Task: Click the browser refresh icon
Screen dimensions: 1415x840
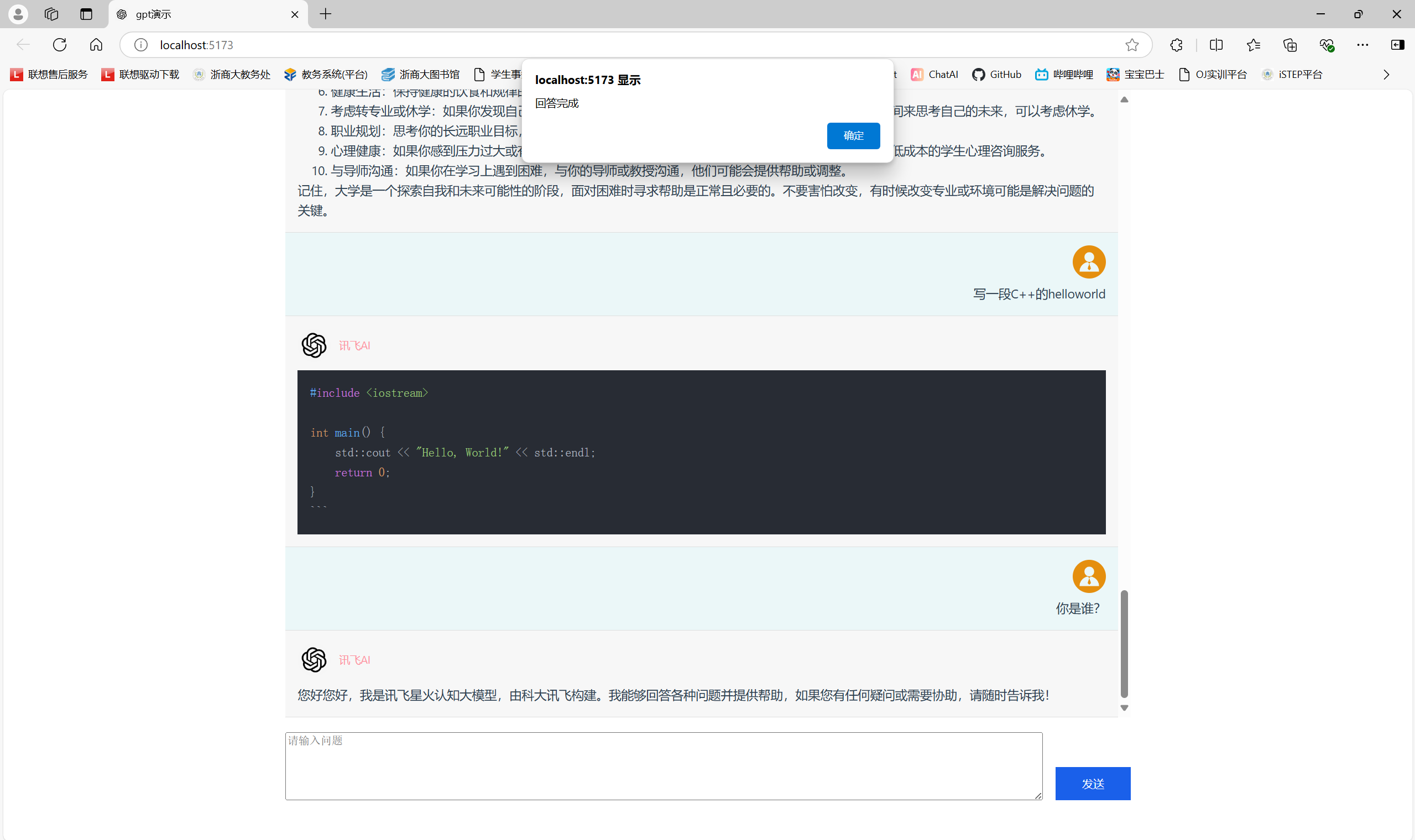Action: 60,45
